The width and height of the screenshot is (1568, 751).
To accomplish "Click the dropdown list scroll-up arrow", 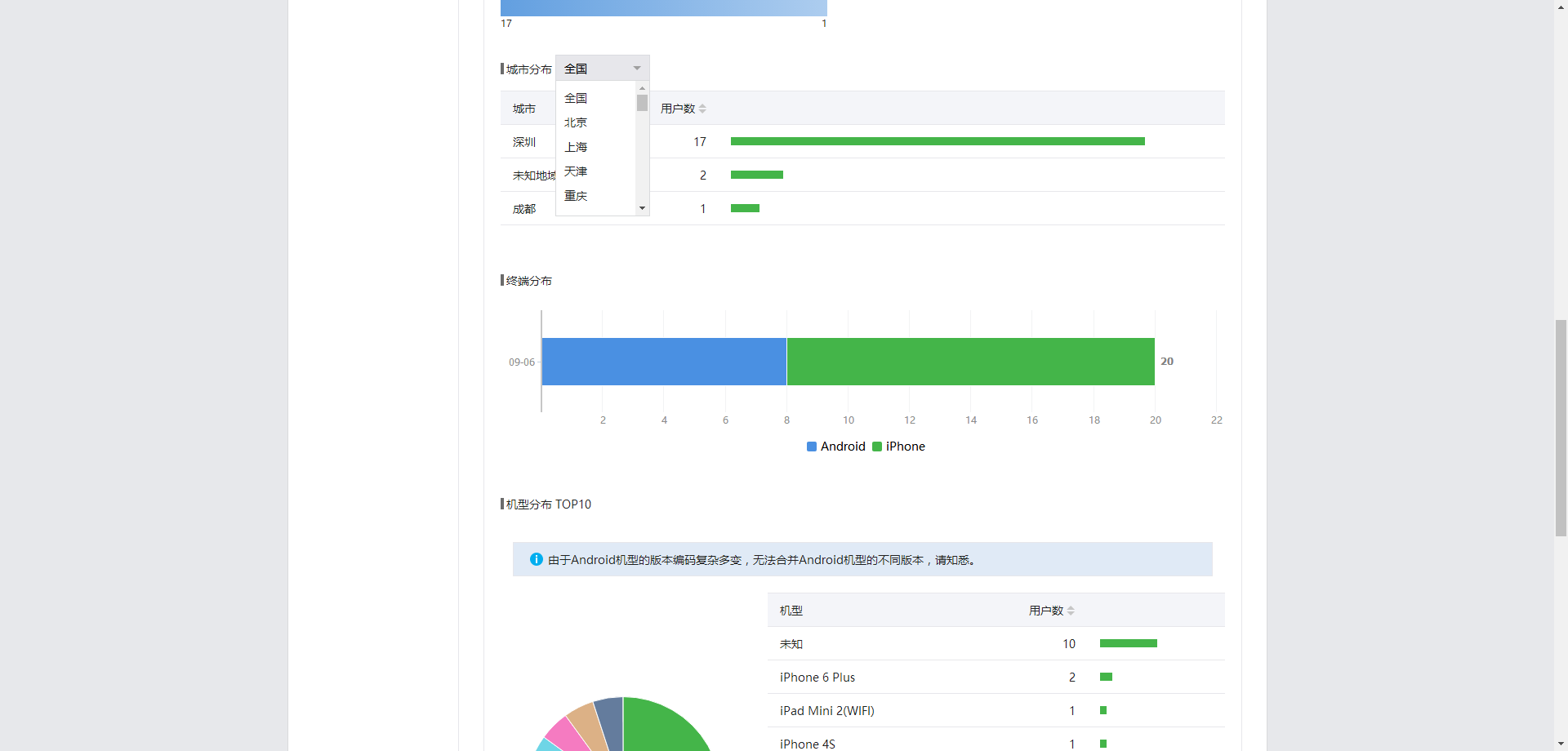I will 642,87.
